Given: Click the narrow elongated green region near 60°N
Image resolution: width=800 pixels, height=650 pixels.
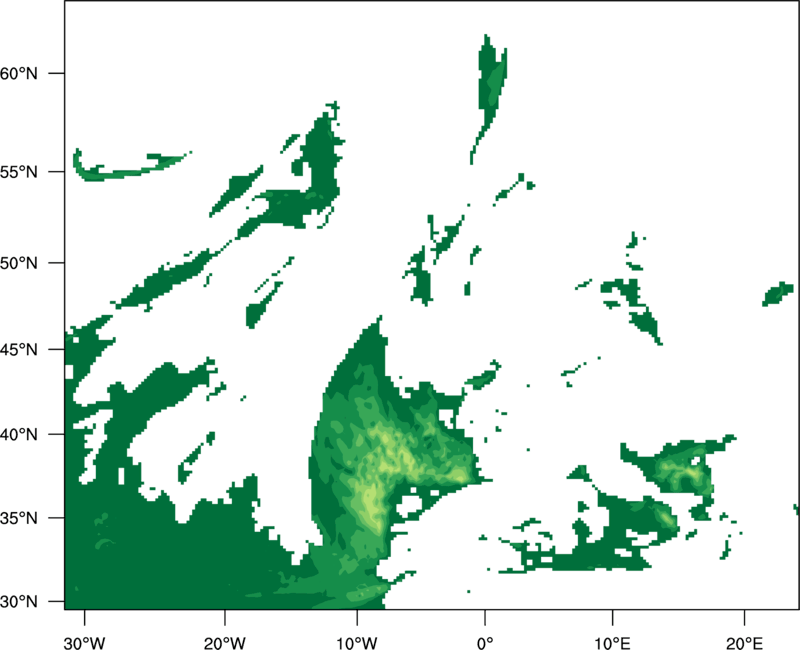Looking at the screenshot, I should [x=491, y=85].
